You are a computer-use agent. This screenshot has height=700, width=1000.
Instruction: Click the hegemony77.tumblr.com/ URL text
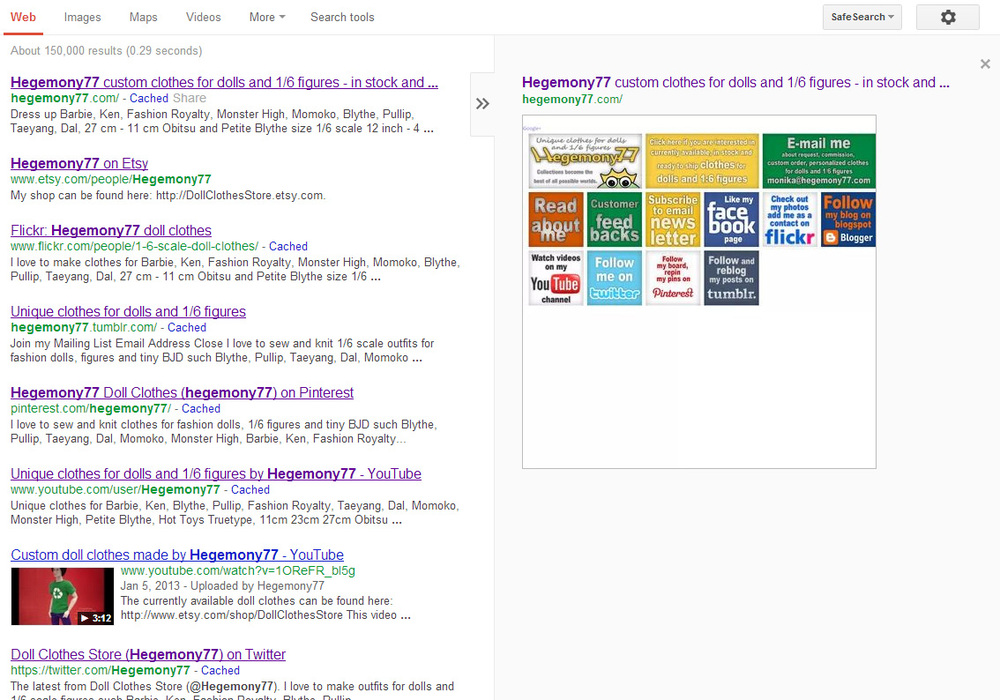(x=84, y=327)
